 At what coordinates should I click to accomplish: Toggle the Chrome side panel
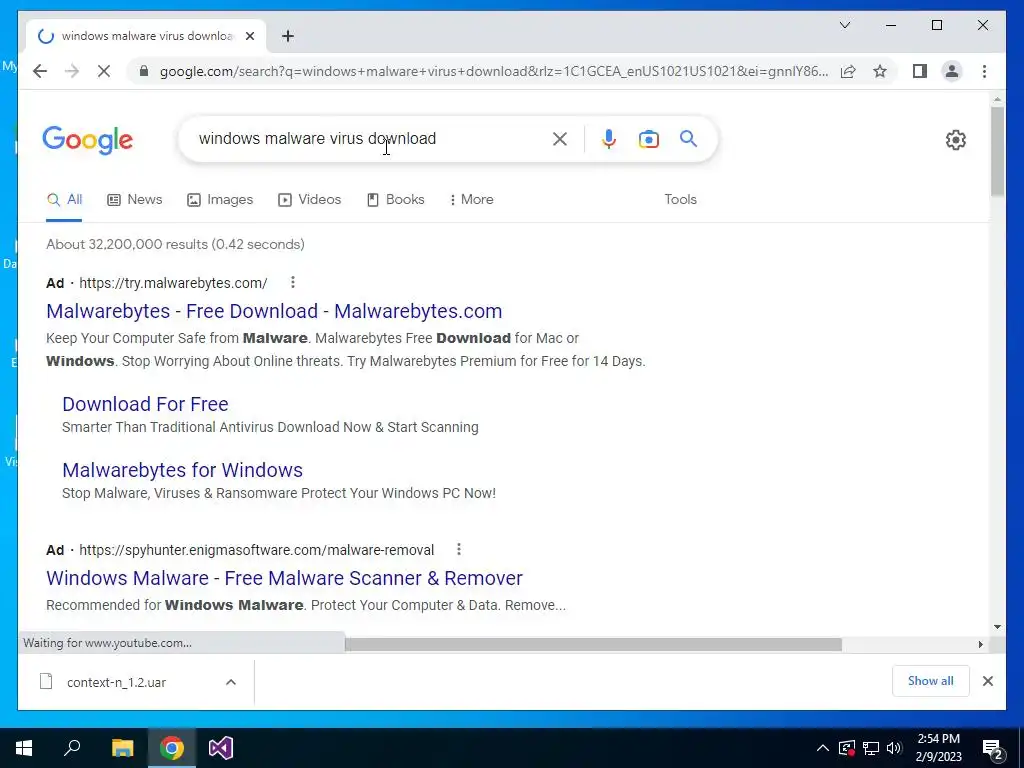[x=920, y=71]
